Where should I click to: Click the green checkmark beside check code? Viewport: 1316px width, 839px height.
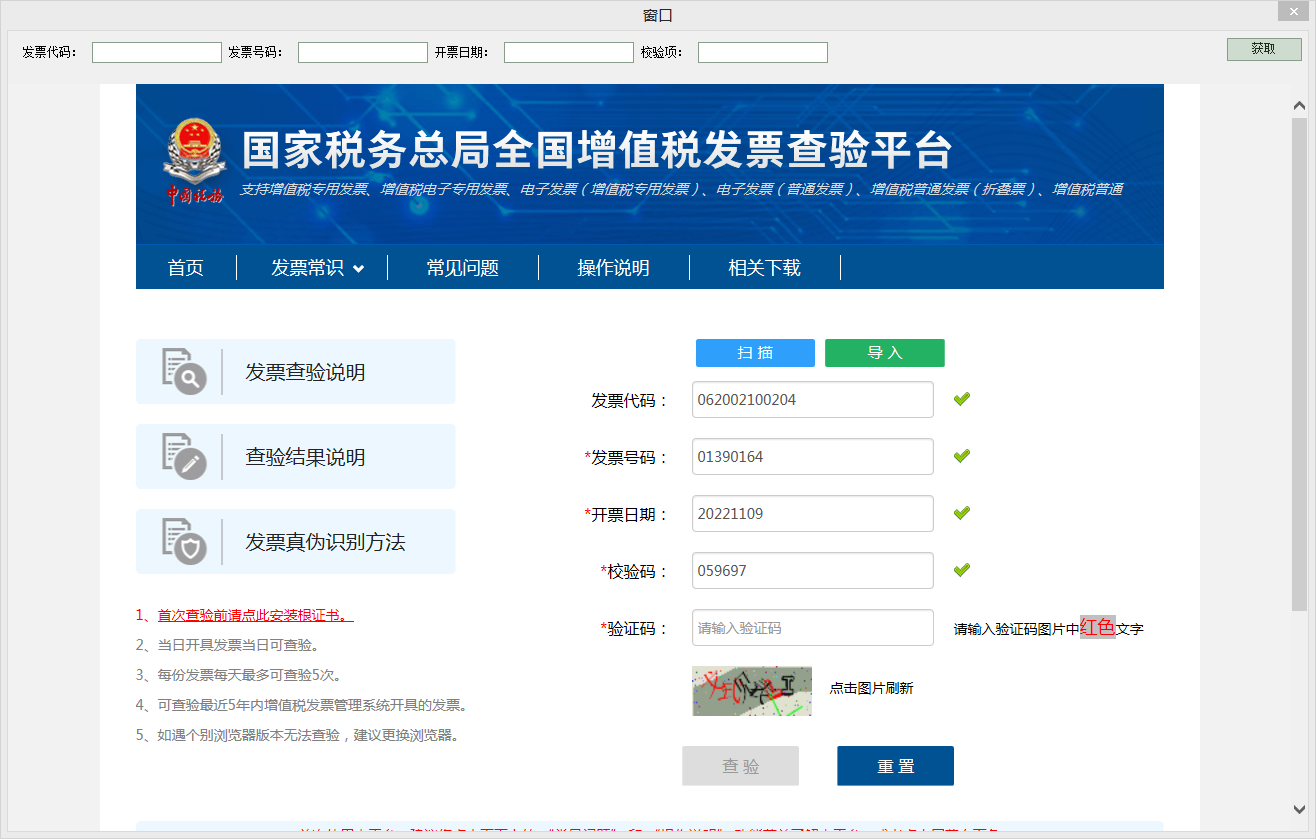pyautogui.click(x=962, y=570)
